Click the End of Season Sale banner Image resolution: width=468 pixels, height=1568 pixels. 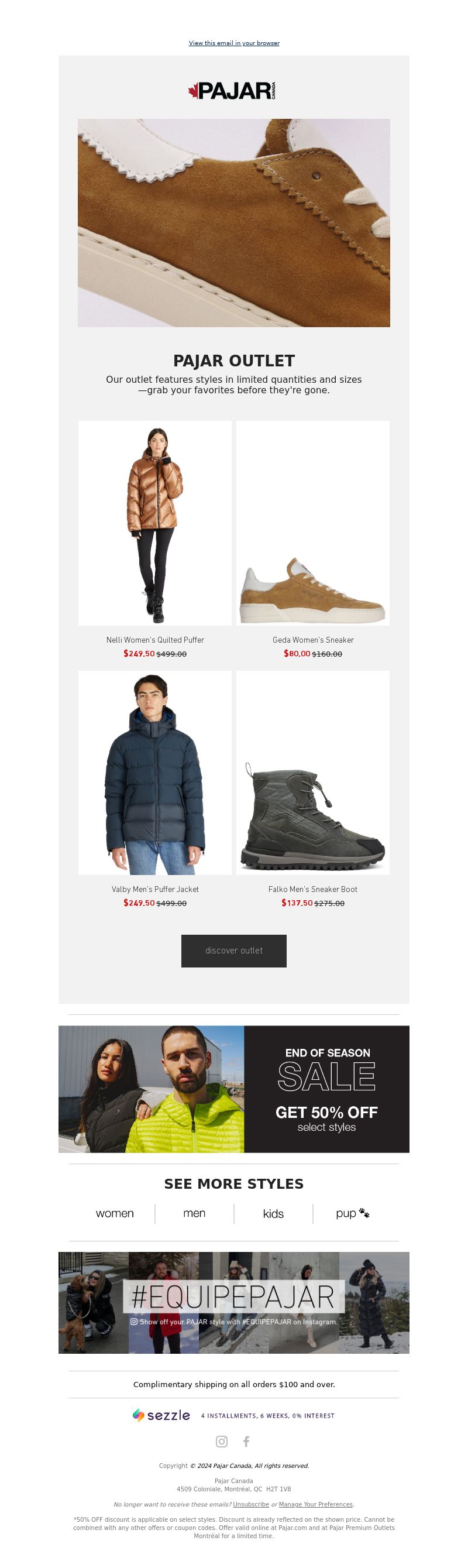click(x=233, y=1089)
